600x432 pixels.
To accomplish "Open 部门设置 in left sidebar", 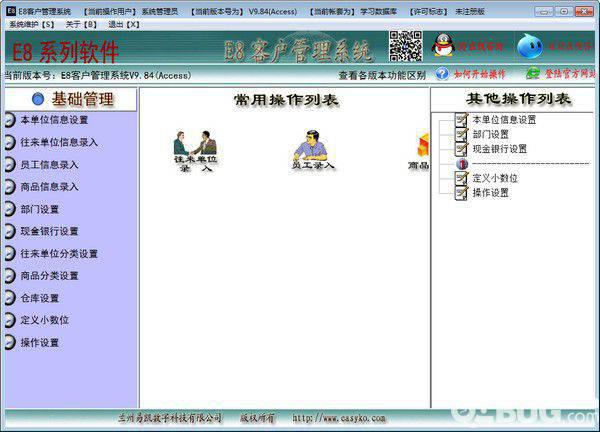I will [x=40, y=209].
